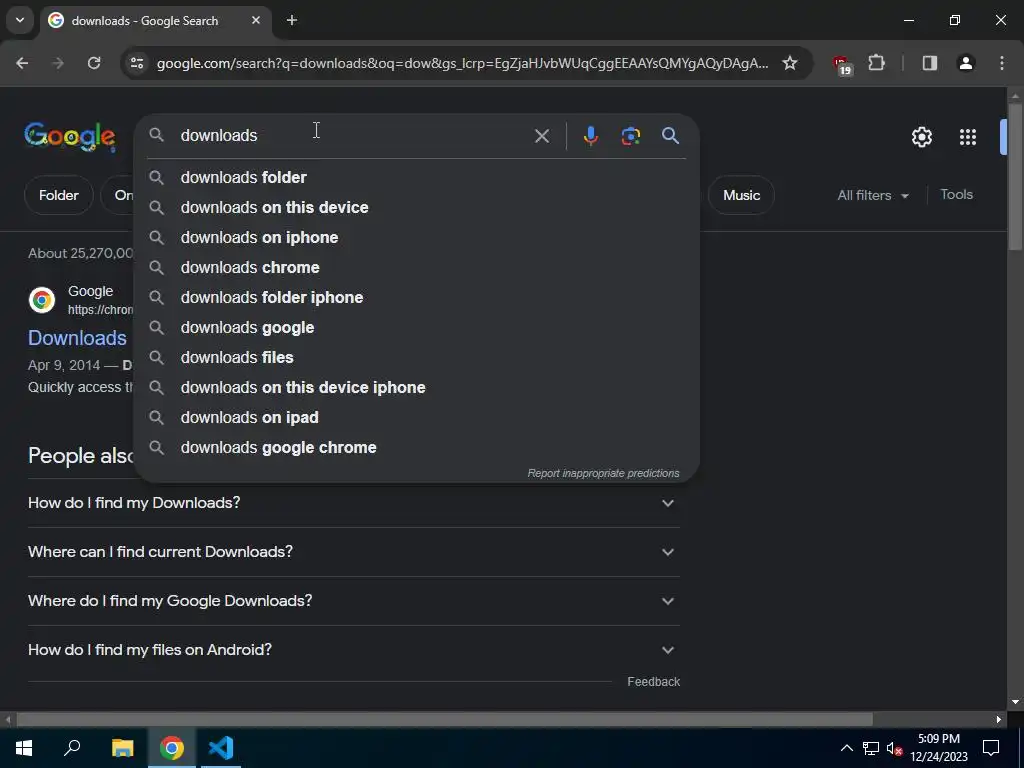Click the vertical scrollbar thumb
This screenshot has height=768, width=1024.
click(1015, 176)
